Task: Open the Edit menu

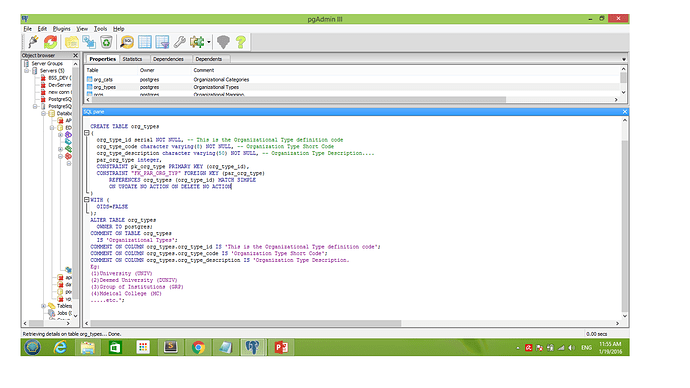Action: pos(42,29)
